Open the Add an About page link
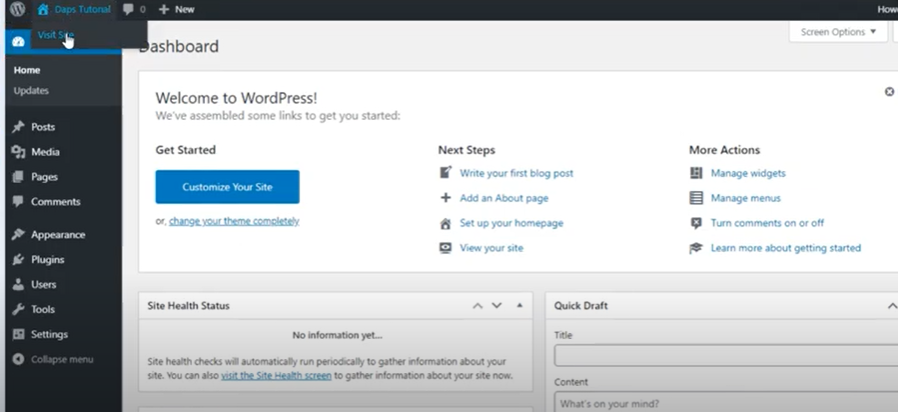 pos(504,198)
